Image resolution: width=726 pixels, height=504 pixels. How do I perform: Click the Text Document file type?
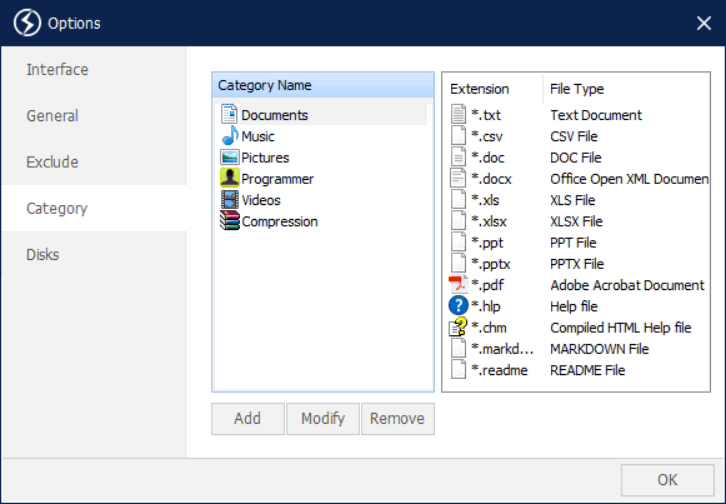coord(596,115)
